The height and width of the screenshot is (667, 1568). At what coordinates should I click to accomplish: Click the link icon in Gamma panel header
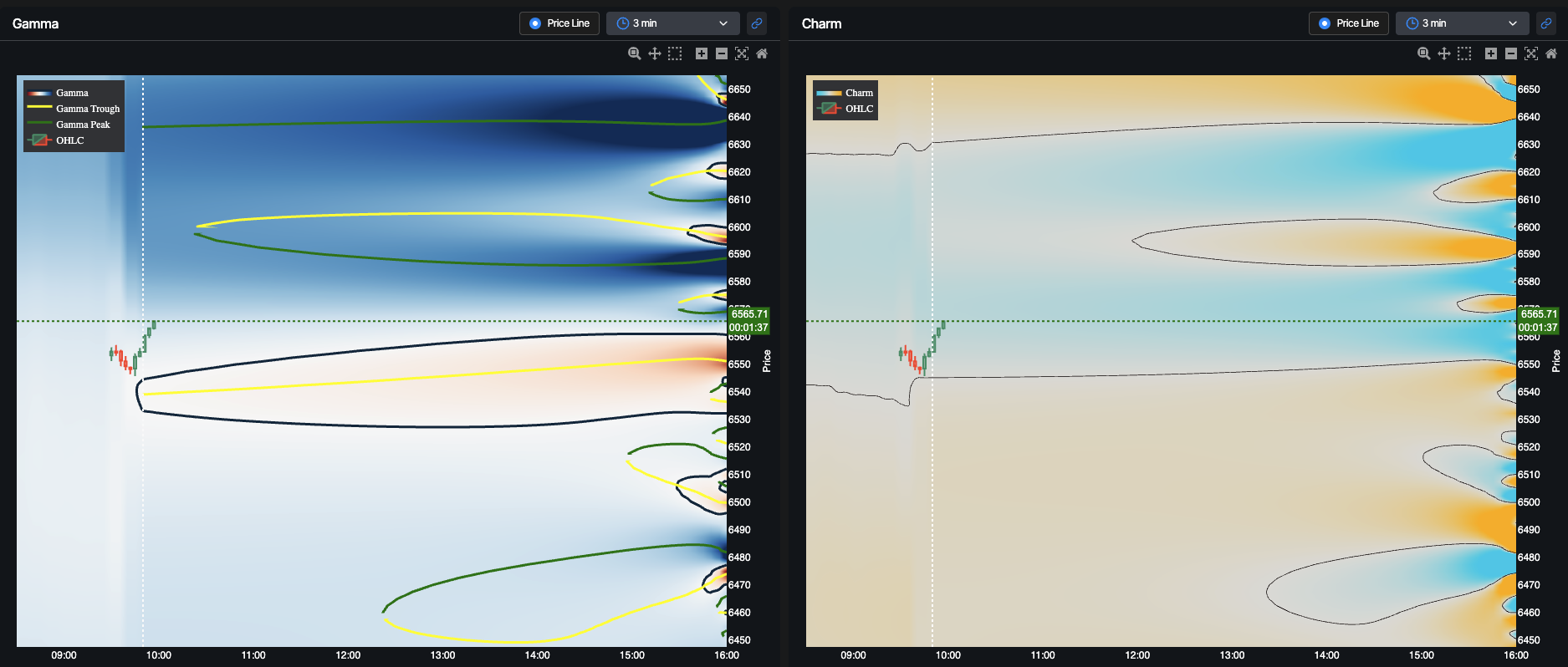[x=757, y=23]
